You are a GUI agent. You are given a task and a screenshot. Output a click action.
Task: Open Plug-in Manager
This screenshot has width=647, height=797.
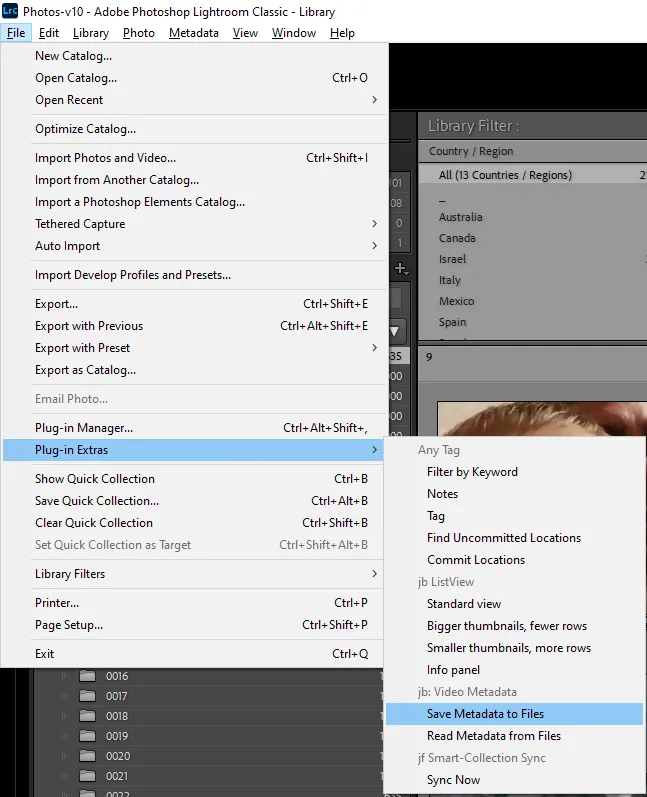pyautogui.click(x=84, y=428)
